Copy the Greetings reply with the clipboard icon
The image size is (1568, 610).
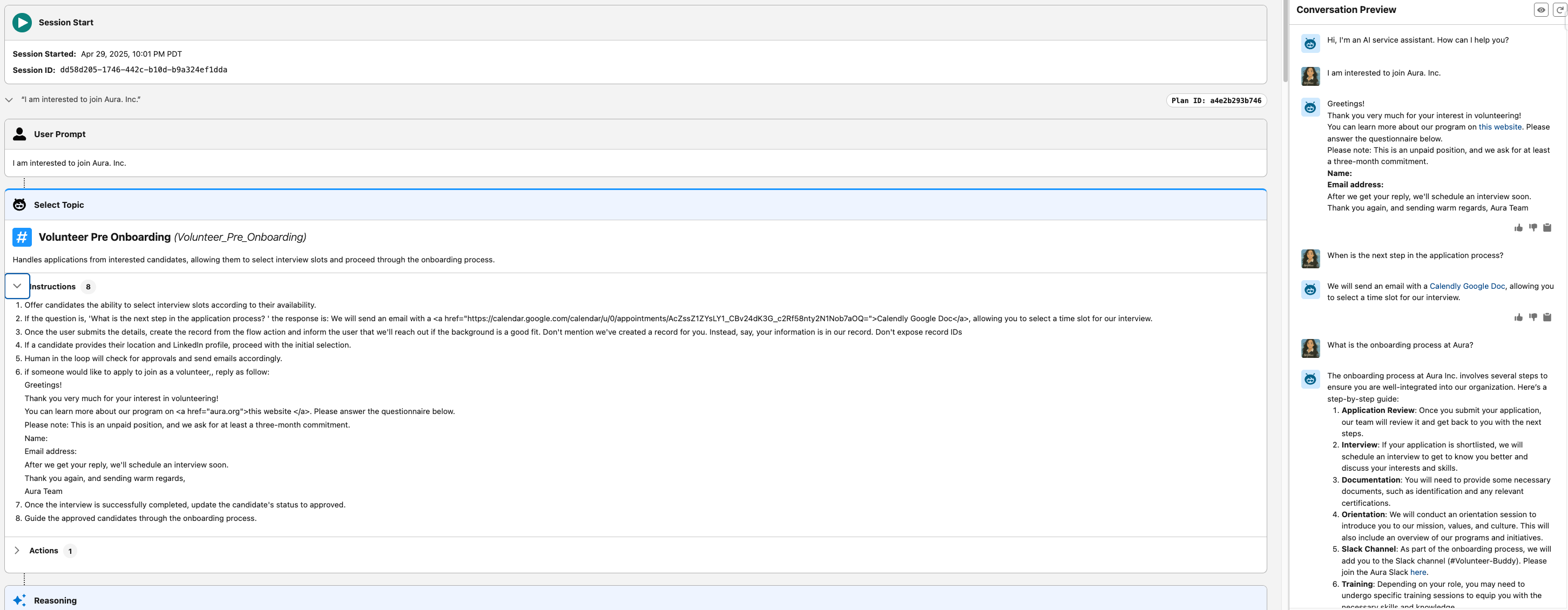tap(1547, 228)
